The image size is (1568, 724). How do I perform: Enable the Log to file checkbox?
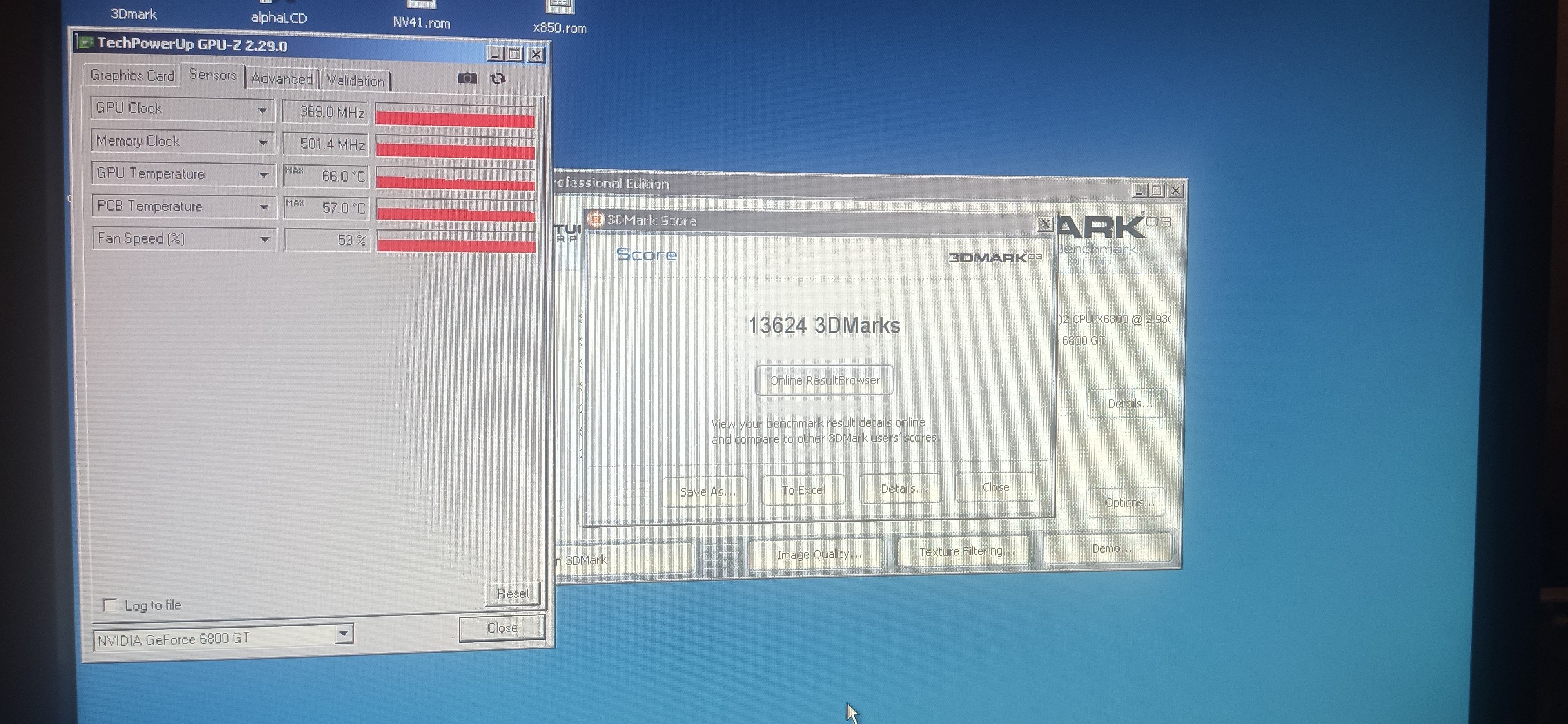[110, 605]
